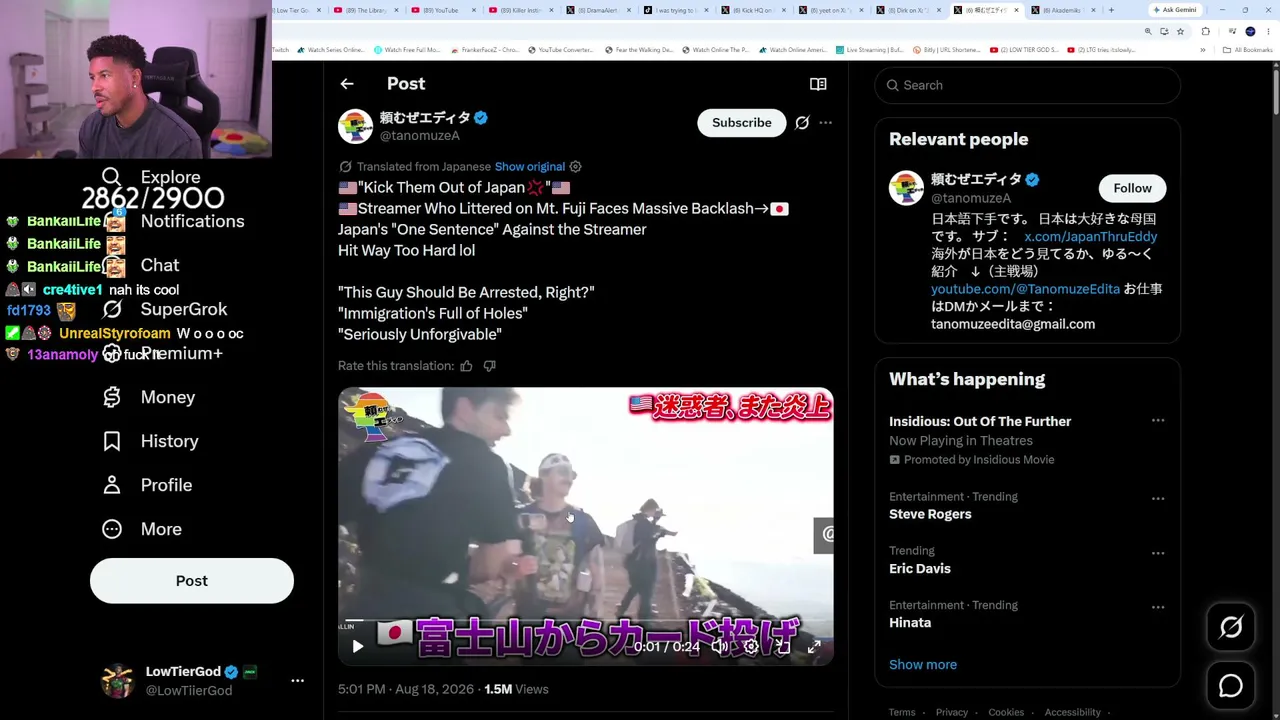The width and height of the screenshot is (1280, 720).
Task: Play the embedded video
Action: (357, 647)
